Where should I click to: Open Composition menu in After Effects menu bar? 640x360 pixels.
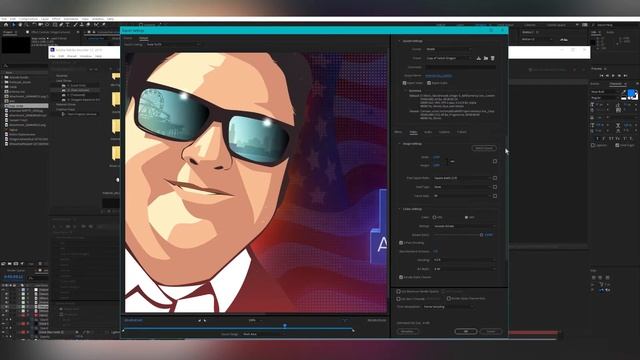point(28,19)
